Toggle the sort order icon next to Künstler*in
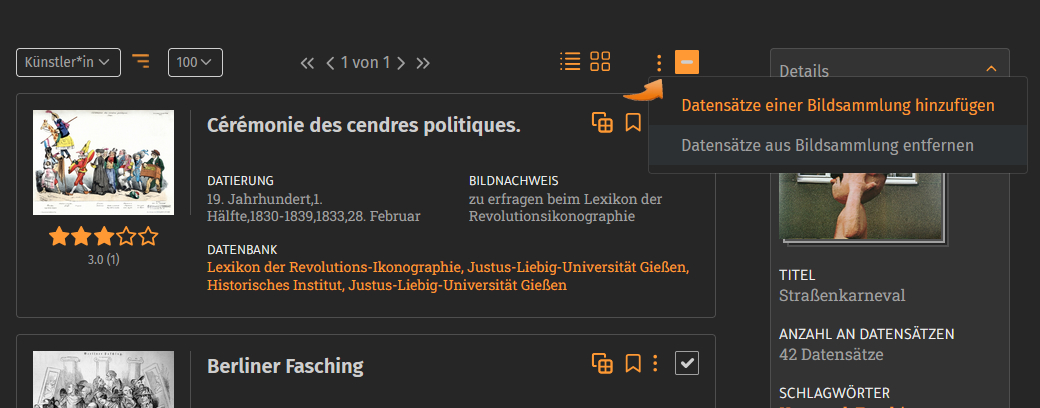 [141, 62]
